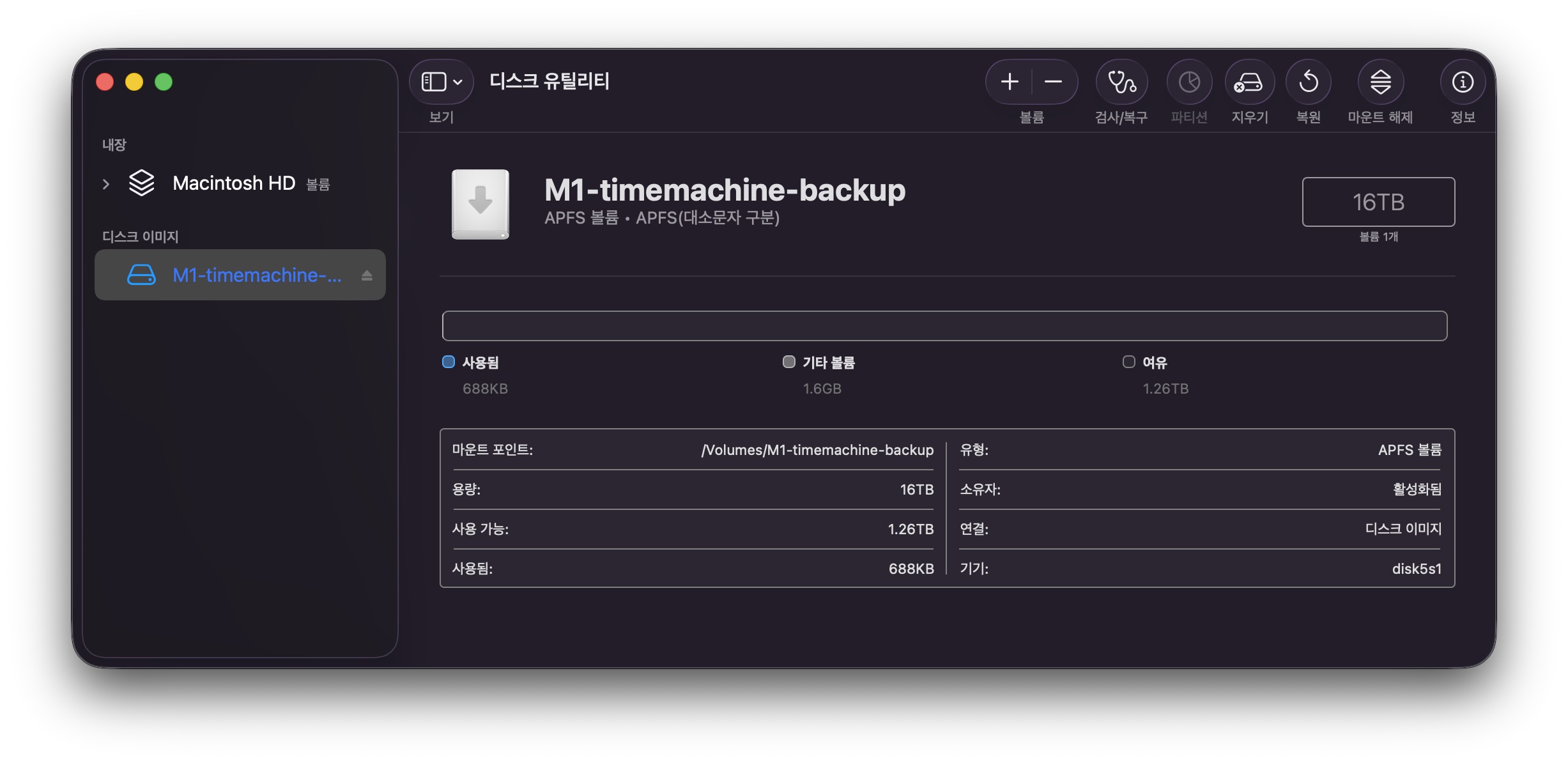Add a volume with plus button
Screen dimensions: 1568x763
1010,82
